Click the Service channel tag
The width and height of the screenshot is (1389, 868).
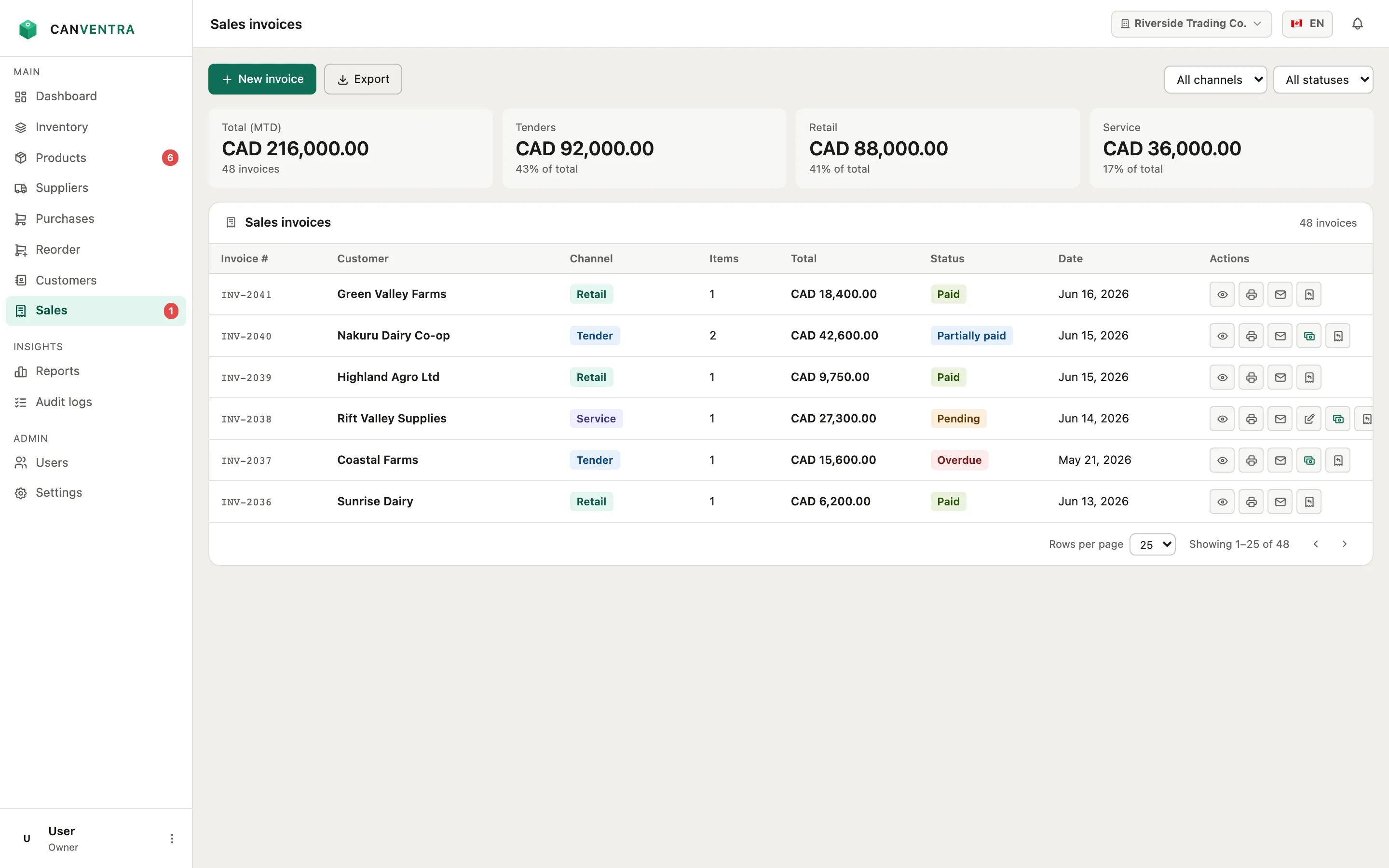[596, 419]
